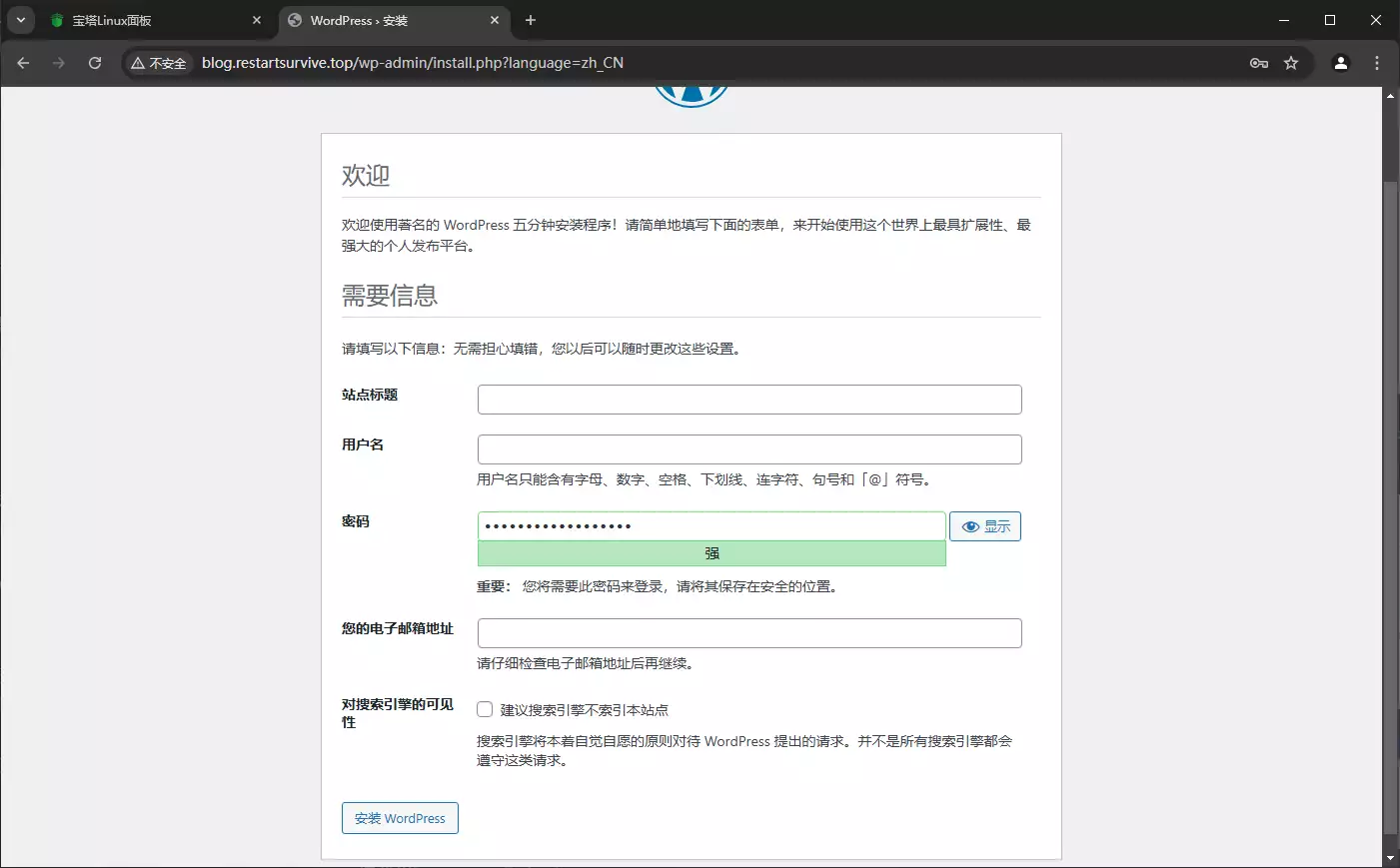Click the scrollbar up arrow

pos(1390,96)
